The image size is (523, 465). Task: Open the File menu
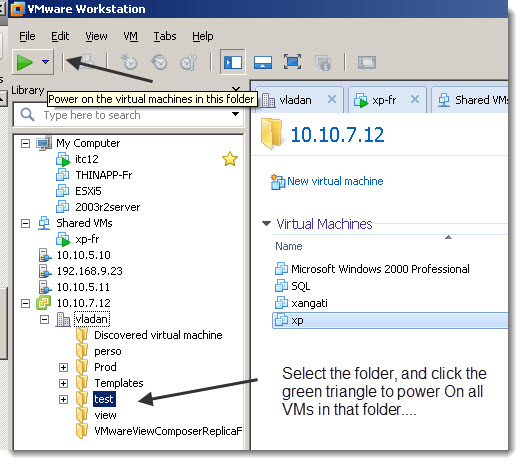pos(27,36)
